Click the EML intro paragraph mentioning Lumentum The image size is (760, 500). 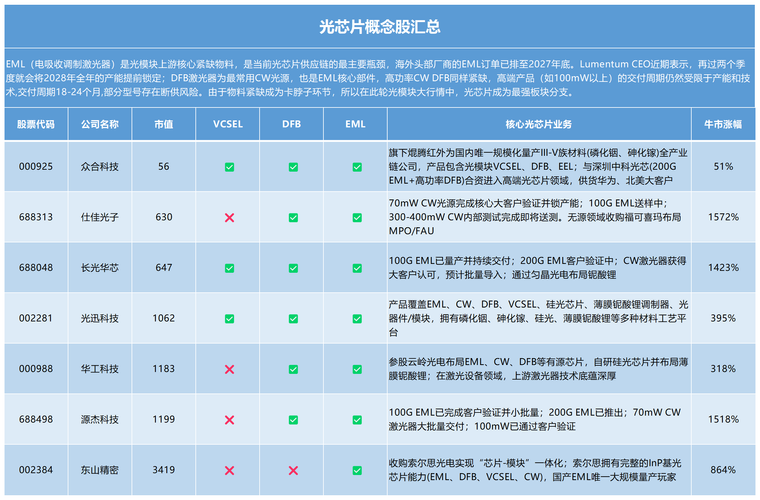pos(378,78)
